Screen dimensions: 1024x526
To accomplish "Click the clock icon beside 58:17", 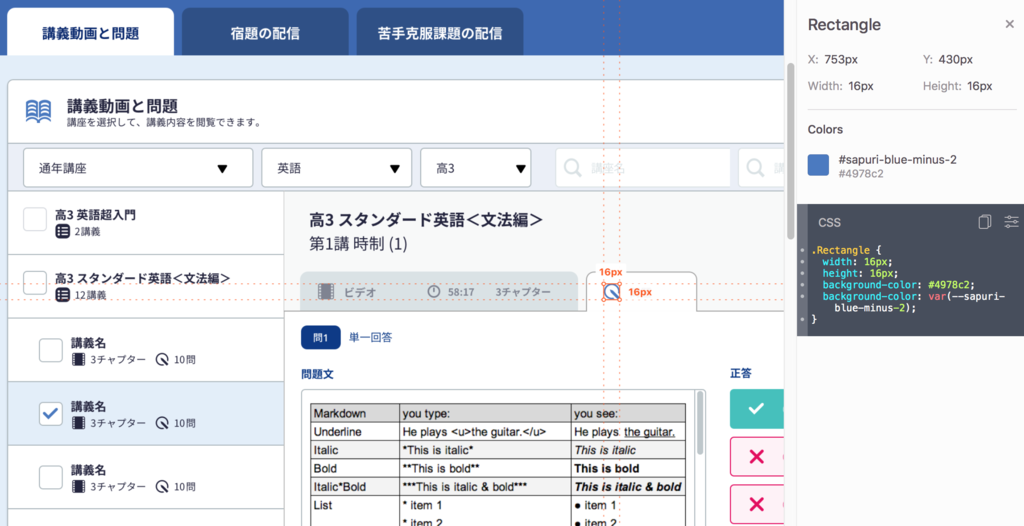I will coord(434,291).
